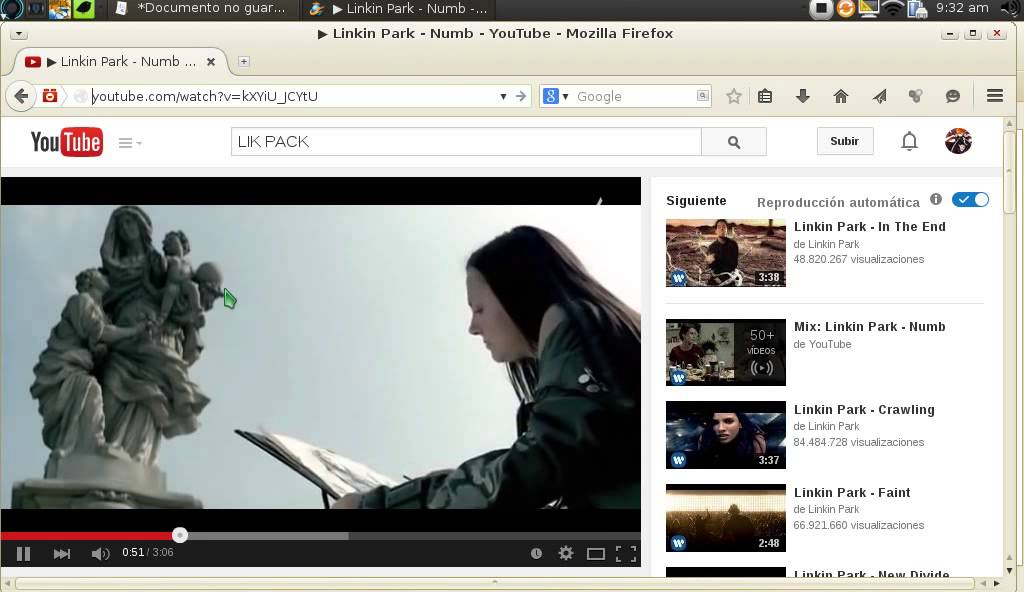
Task: Go back with Firefox back arrow
Action: click(x=22, y=96)
